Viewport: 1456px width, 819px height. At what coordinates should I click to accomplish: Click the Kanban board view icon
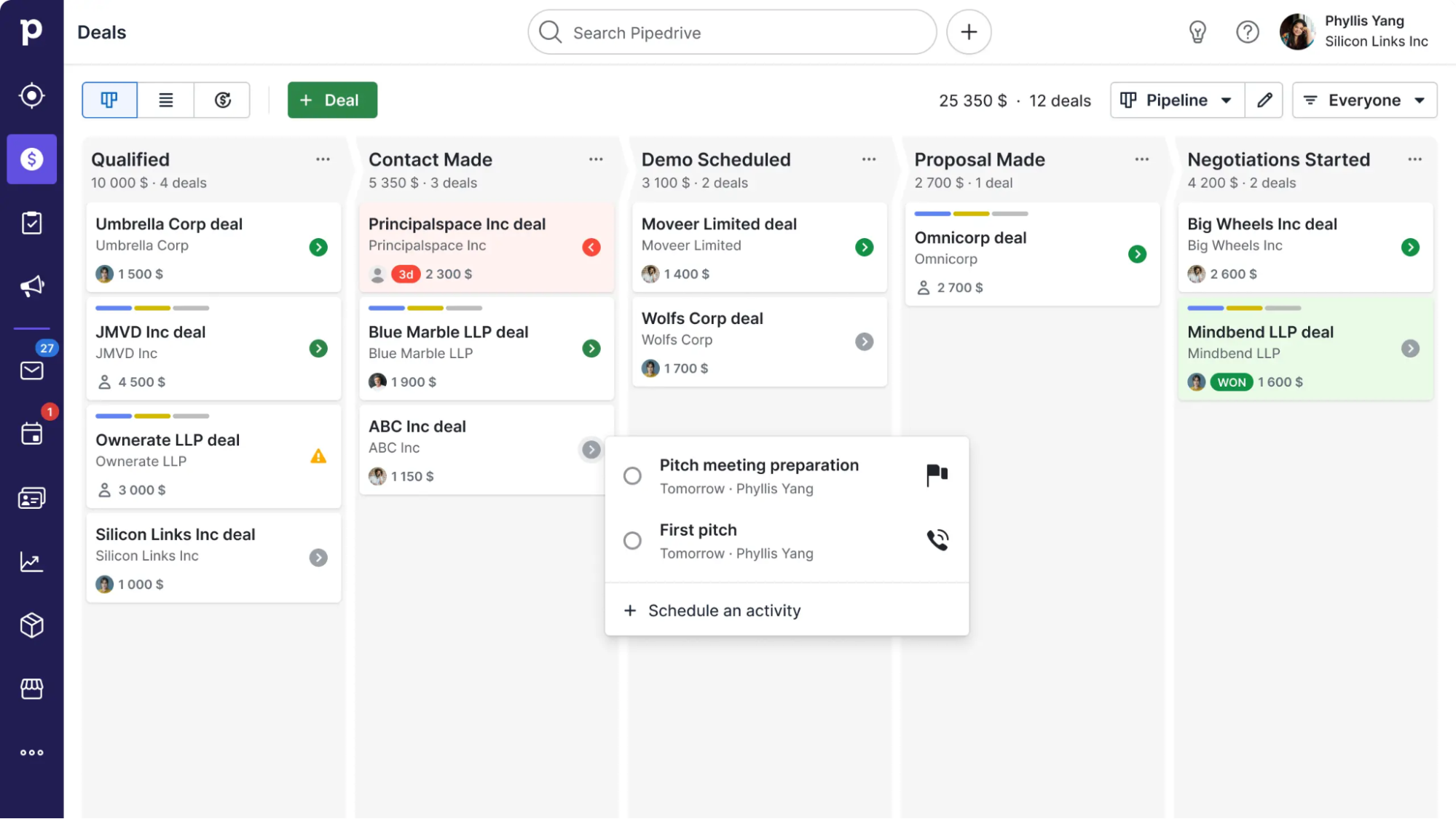[x=109, y=99]
